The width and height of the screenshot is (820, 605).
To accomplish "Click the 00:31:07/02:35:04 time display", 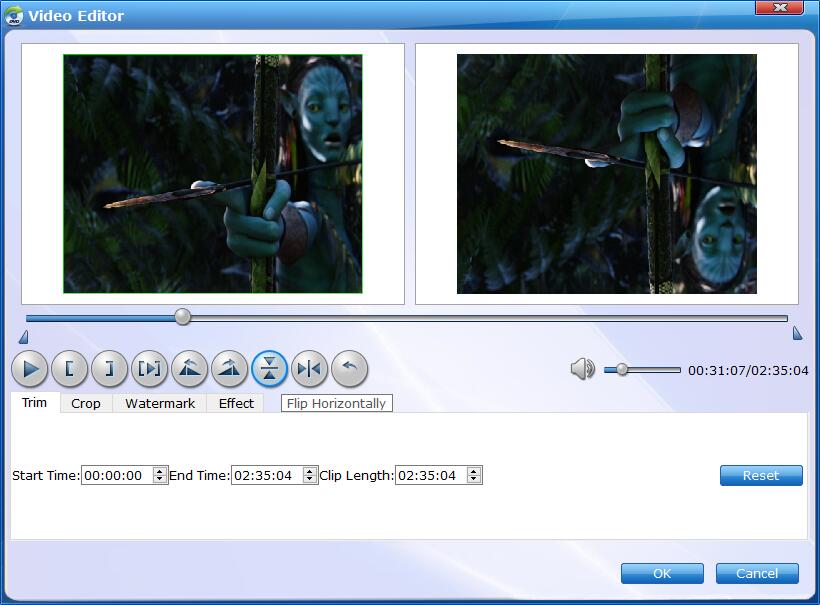I will click(748, 371).
